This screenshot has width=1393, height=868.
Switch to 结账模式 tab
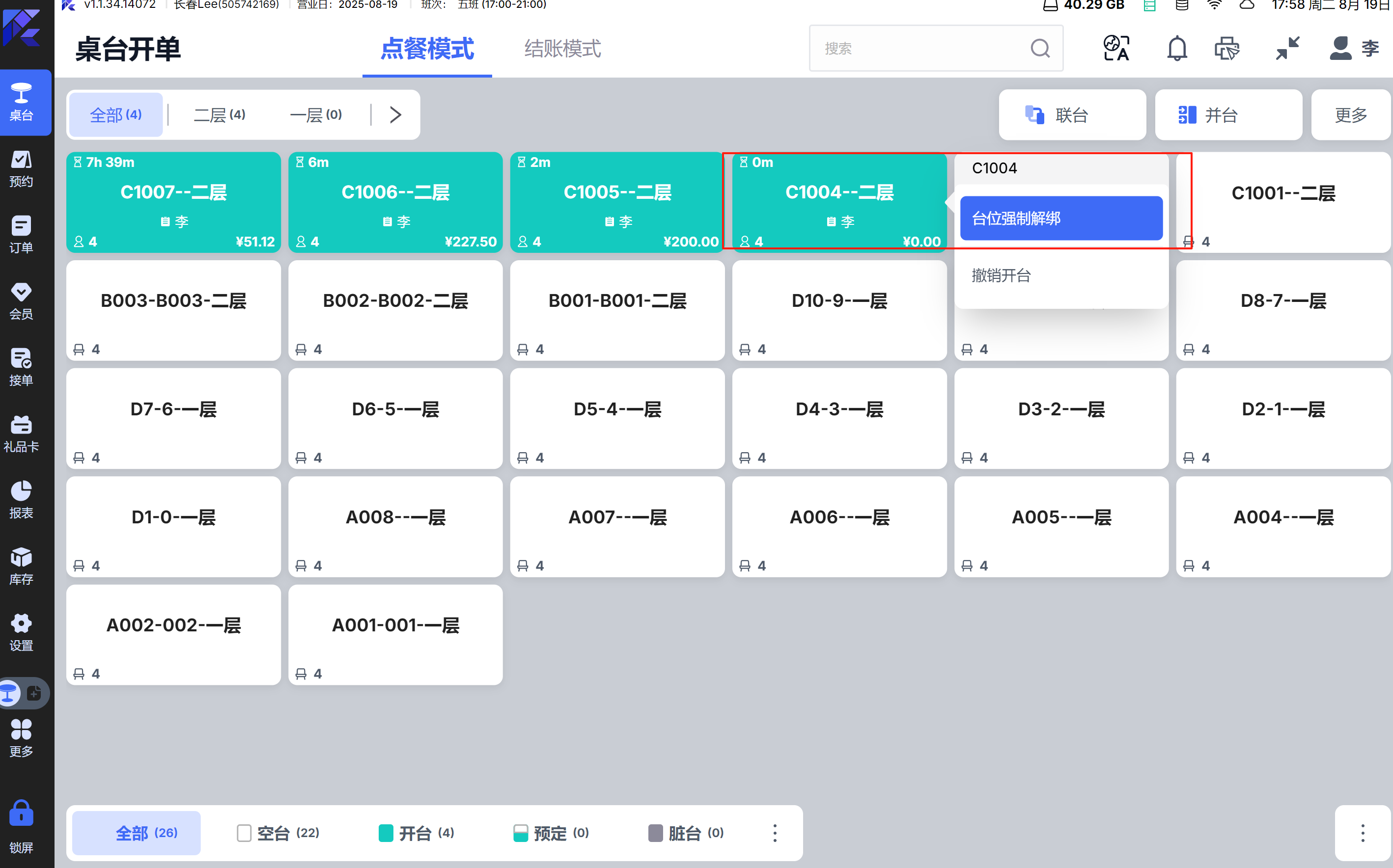pos(562,49)
